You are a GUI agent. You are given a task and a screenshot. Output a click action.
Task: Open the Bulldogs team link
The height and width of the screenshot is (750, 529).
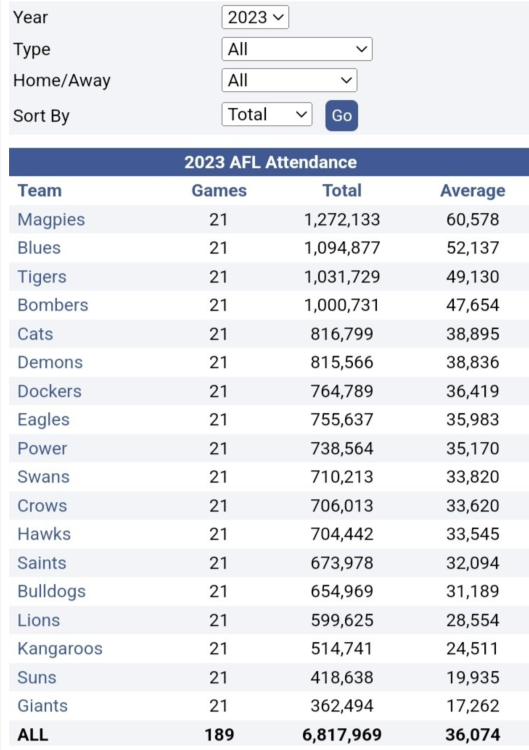point(52,592)
